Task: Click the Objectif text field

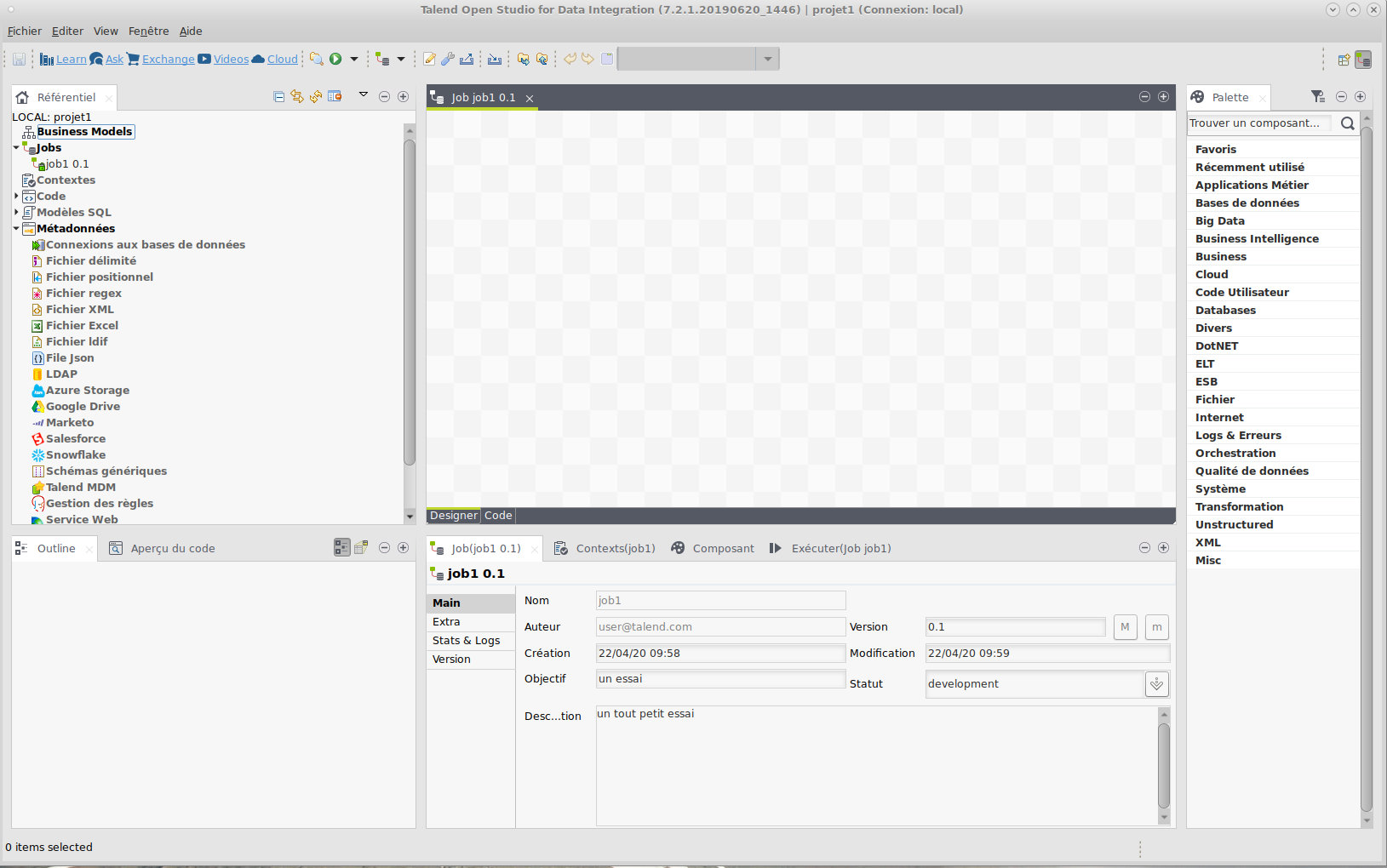Action: [x=720, y=679]
